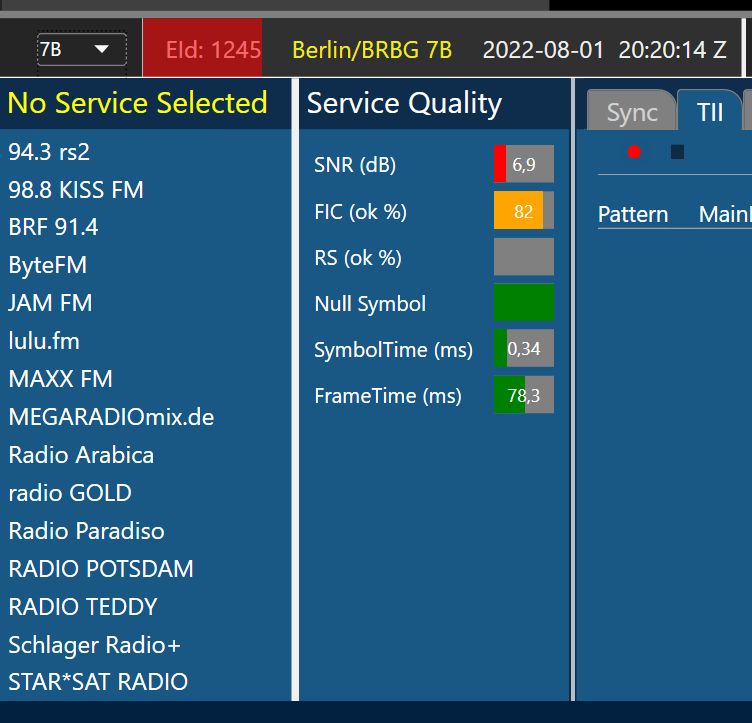Select 94.3 rs2 service
This screenshot has width=752, height=723.
pos(49,152)
